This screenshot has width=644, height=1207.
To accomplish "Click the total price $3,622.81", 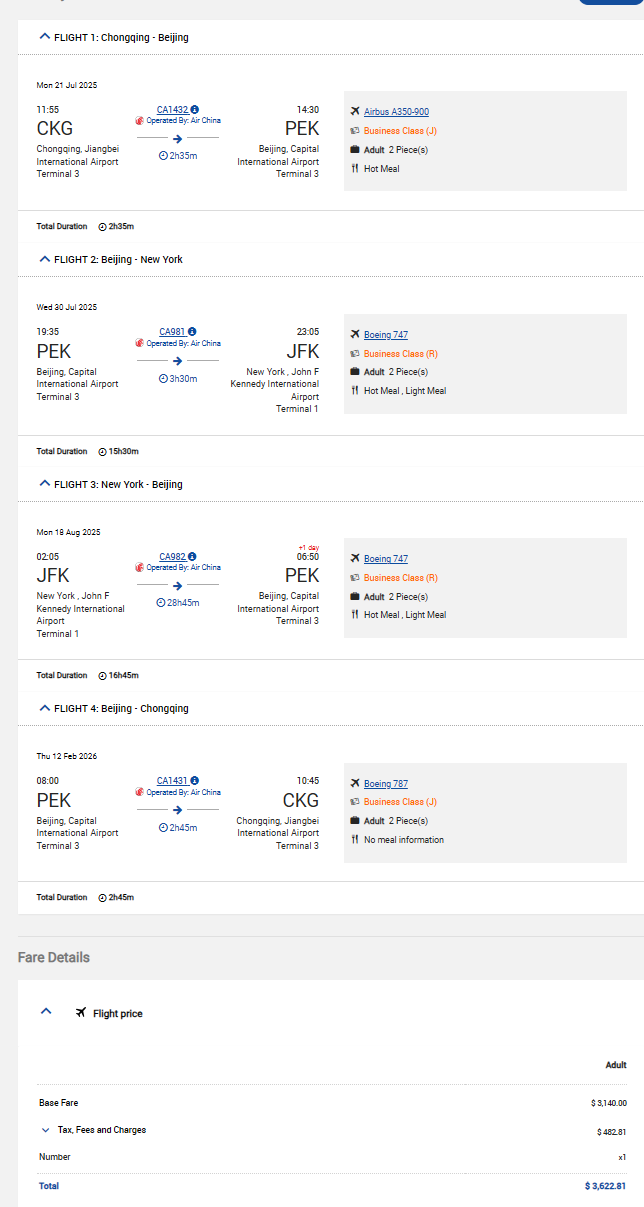I will [x=605, y=1186].
